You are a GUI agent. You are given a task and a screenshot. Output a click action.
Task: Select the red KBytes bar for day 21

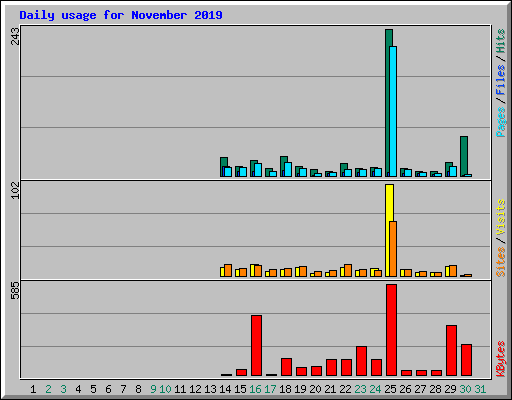coord(331,367)
